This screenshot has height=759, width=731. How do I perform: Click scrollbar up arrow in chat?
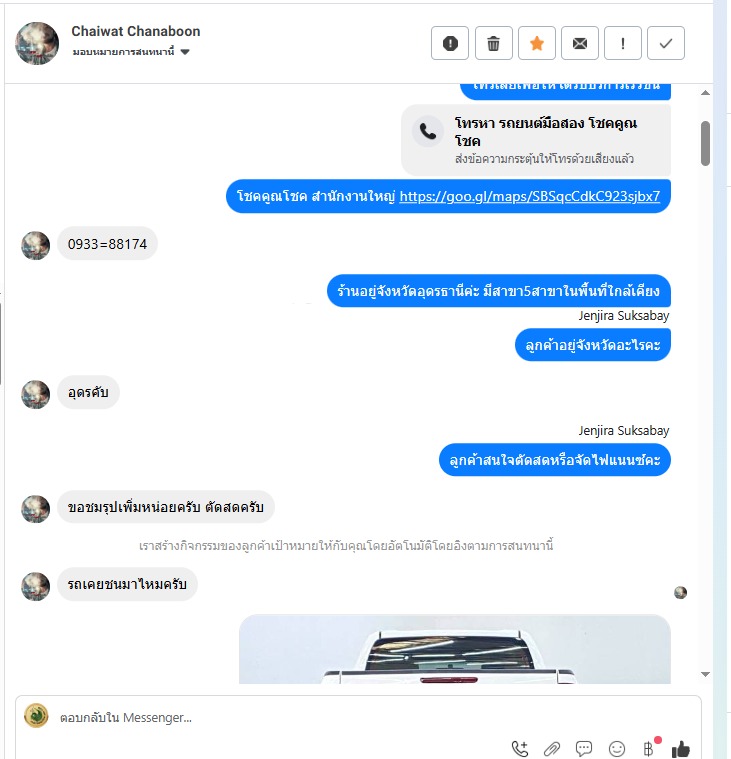point(705,93)
